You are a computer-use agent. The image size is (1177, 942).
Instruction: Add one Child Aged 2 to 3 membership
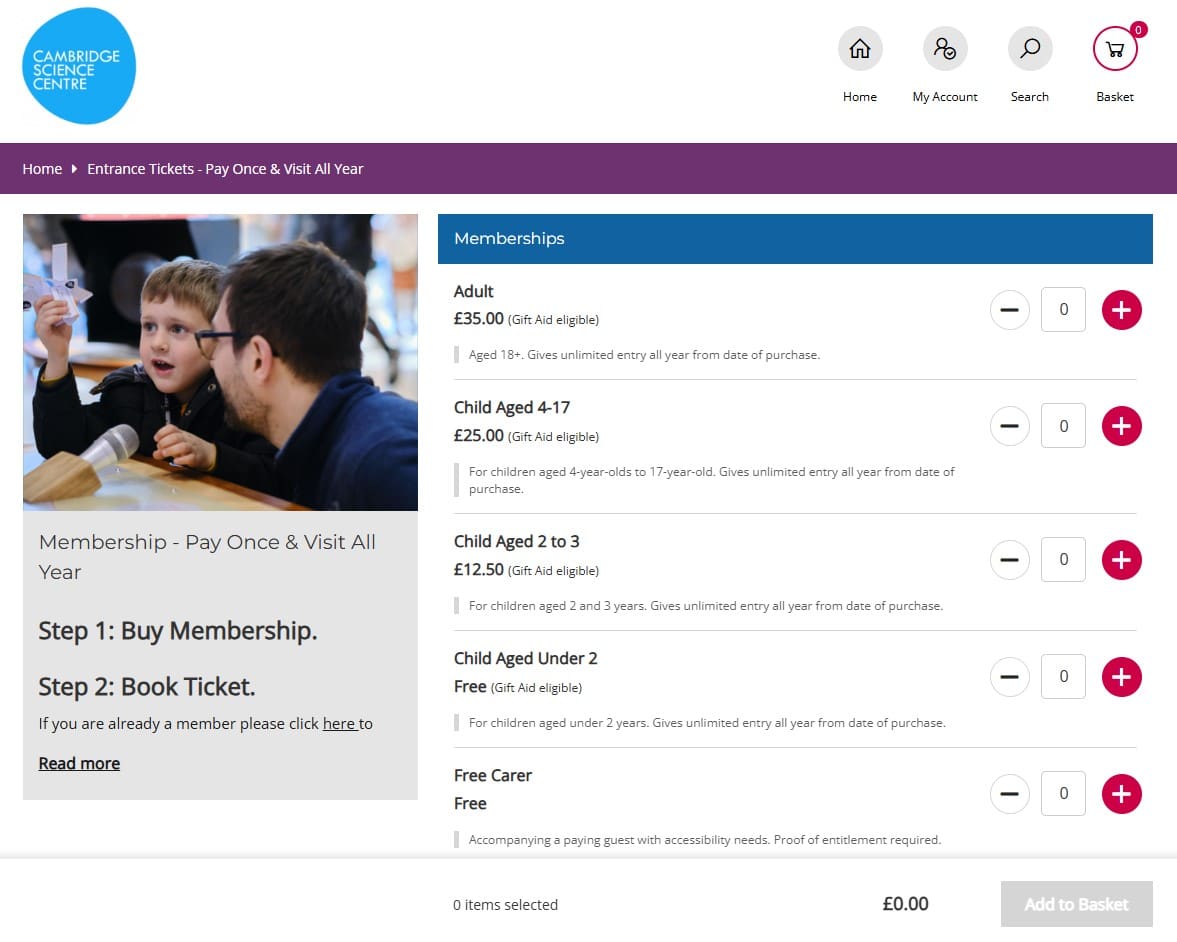pyautogui.click(x=1121, y=560)
